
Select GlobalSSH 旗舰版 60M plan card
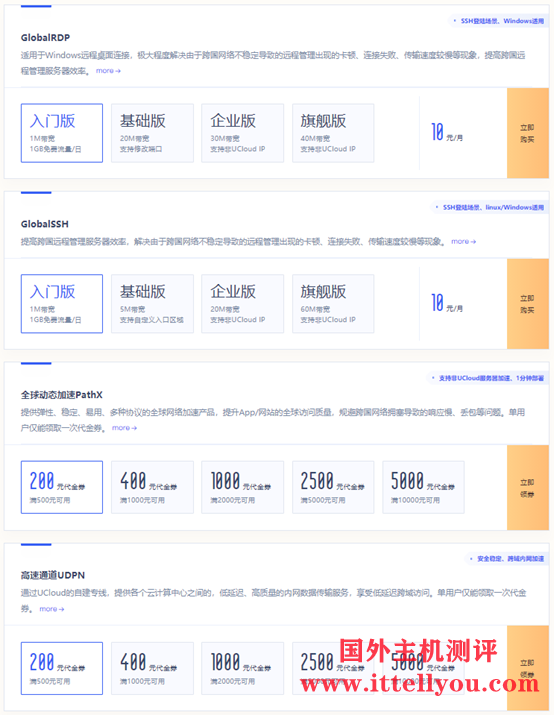(x=333, y=304)
